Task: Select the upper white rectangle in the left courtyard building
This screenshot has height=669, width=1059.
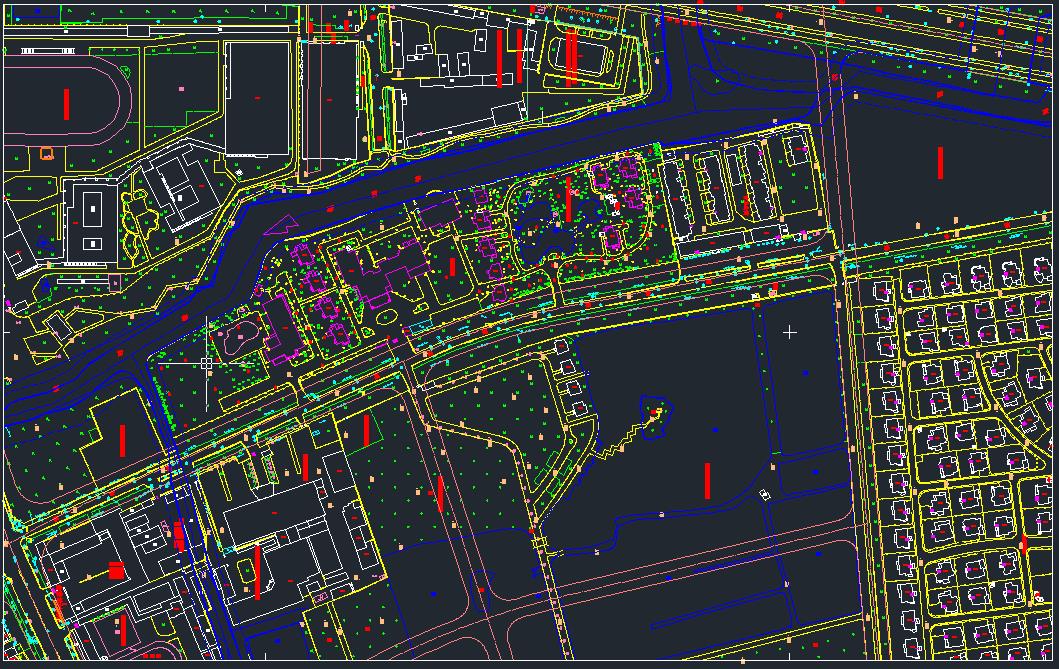Action: coord(93,210)
